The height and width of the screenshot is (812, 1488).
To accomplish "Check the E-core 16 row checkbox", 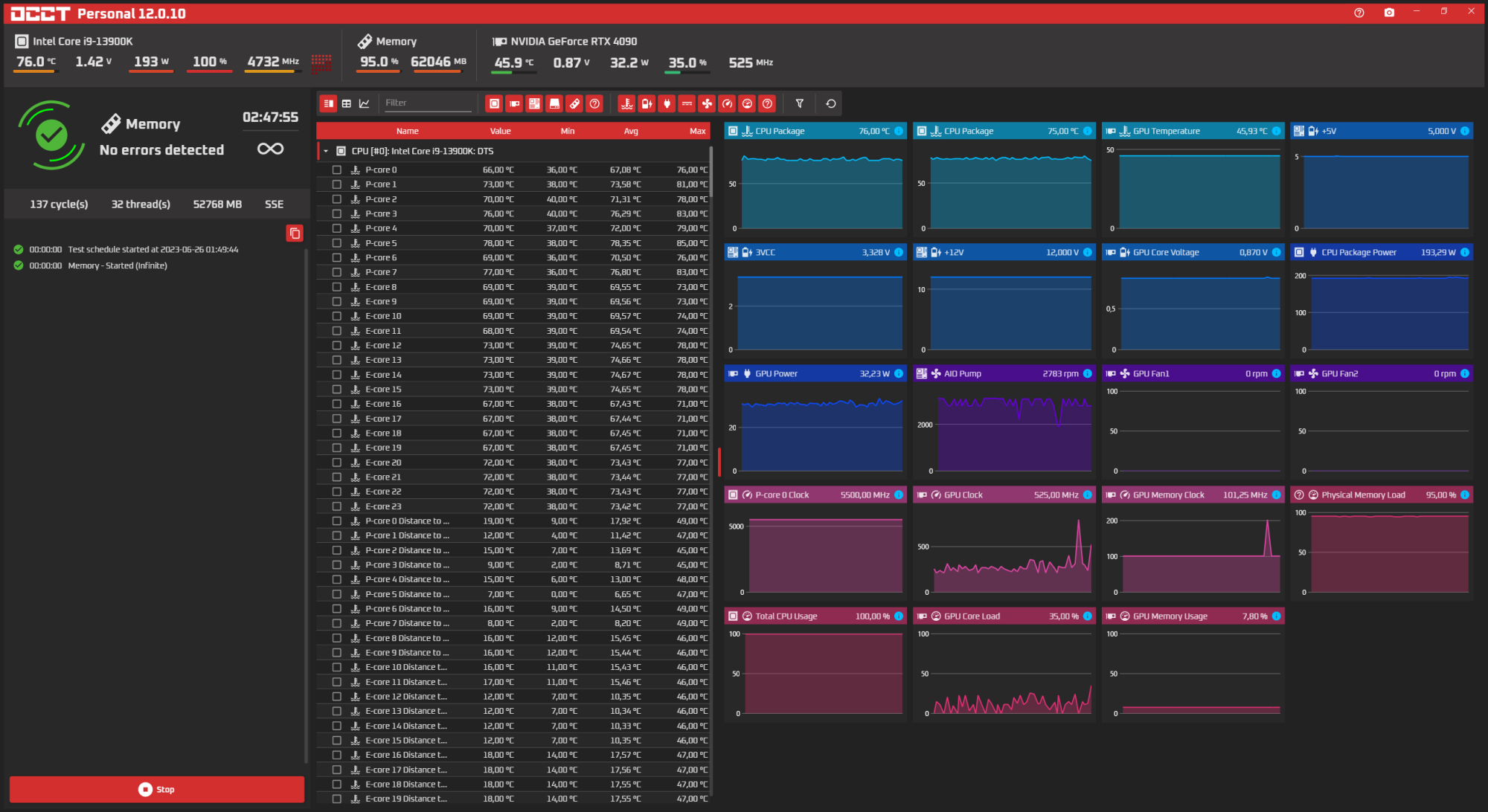I will tap(337, 404).
